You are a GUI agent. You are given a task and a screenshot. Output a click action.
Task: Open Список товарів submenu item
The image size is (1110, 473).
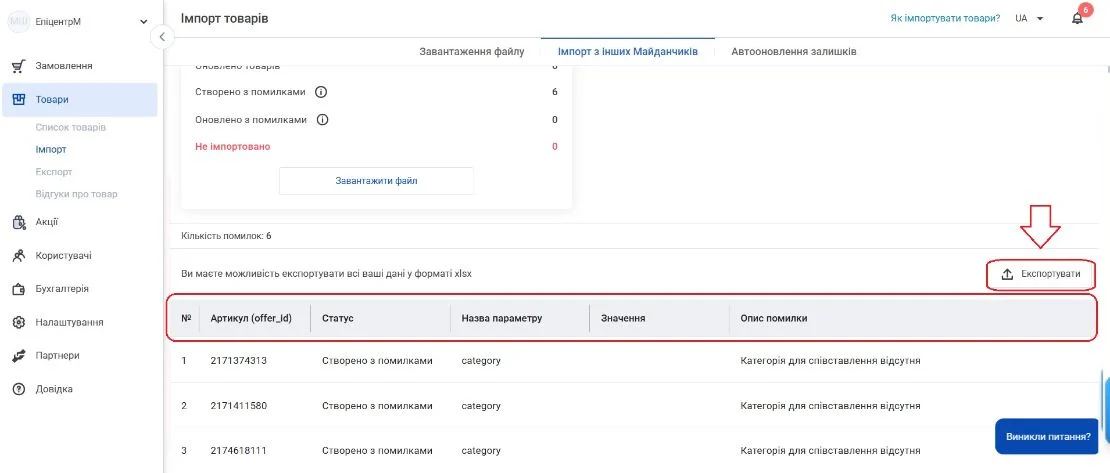coord(71,127)
